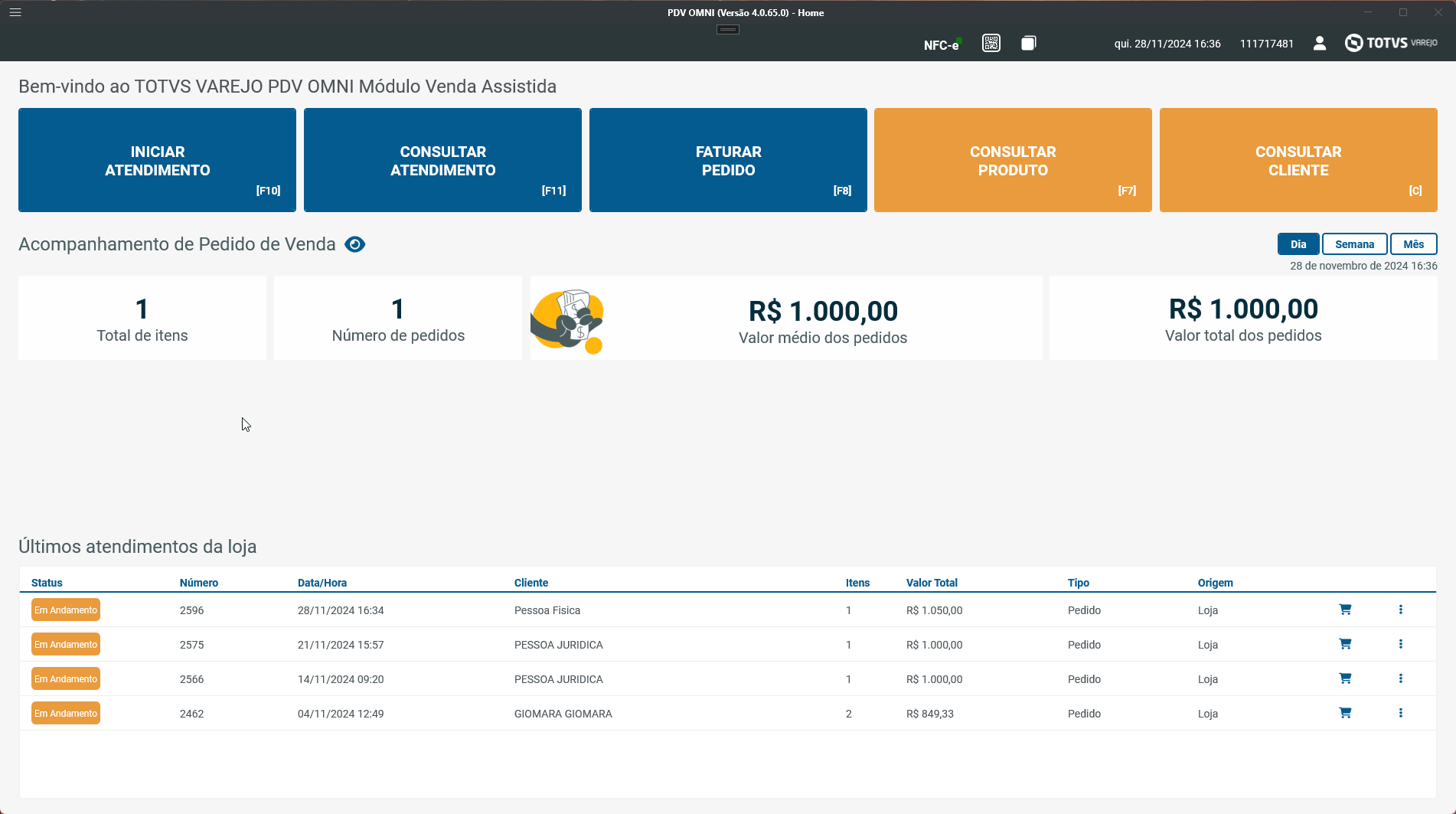This screenshot has height=814, width=1456.
Task: Click order number 2462
Action: click(192, 714)
